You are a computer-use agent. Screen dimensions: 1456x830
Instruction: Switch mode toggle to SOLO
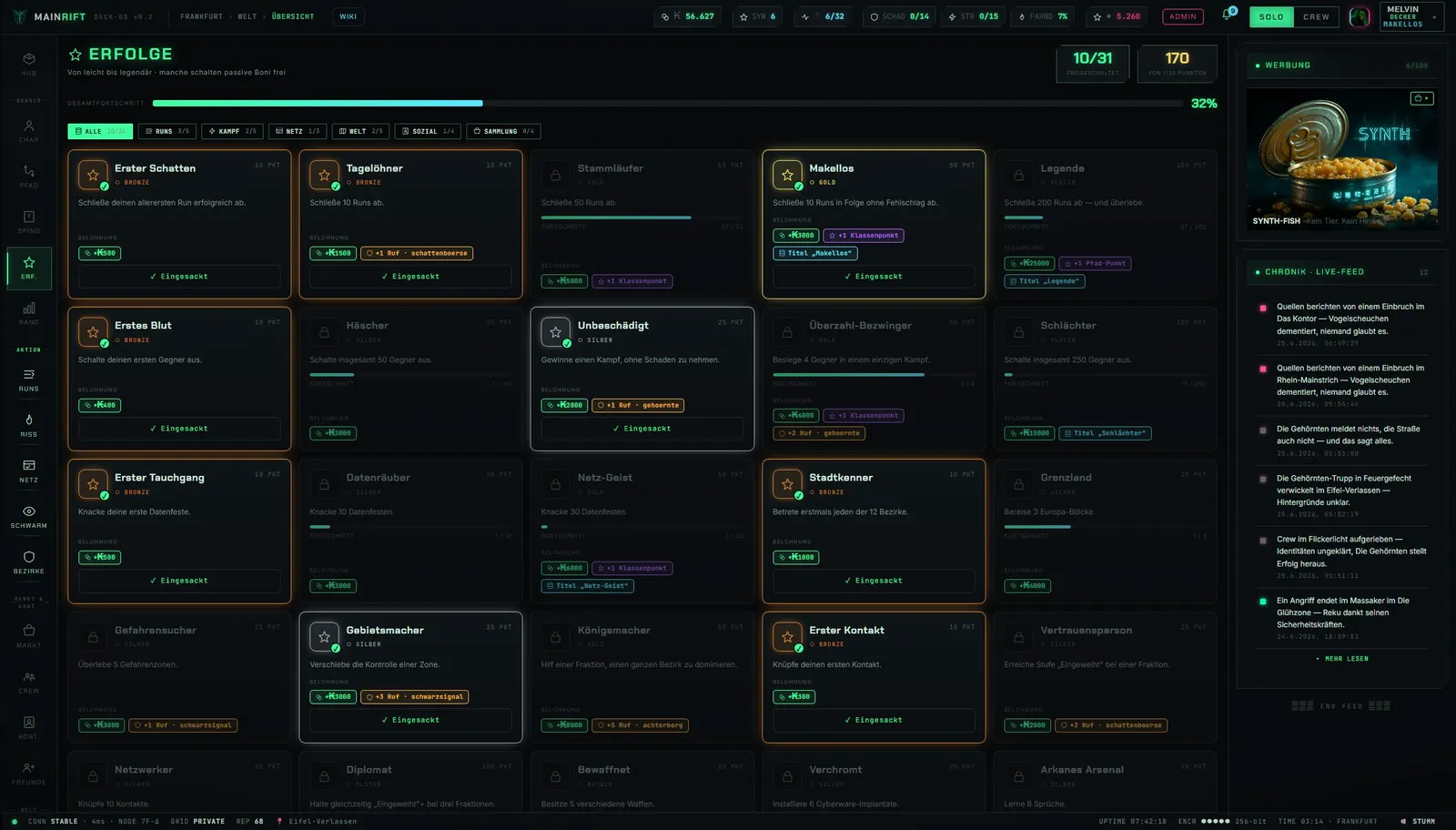click(1271, 16)
